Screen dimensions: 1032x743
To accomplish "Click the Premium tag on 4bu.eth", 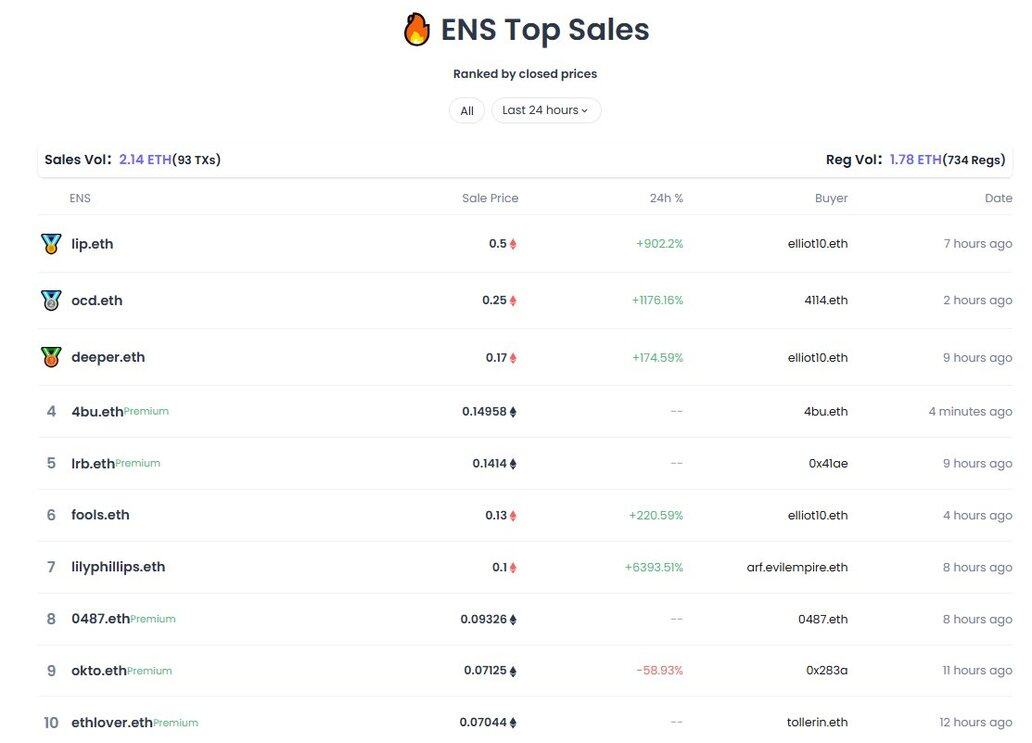I will 146,411.
